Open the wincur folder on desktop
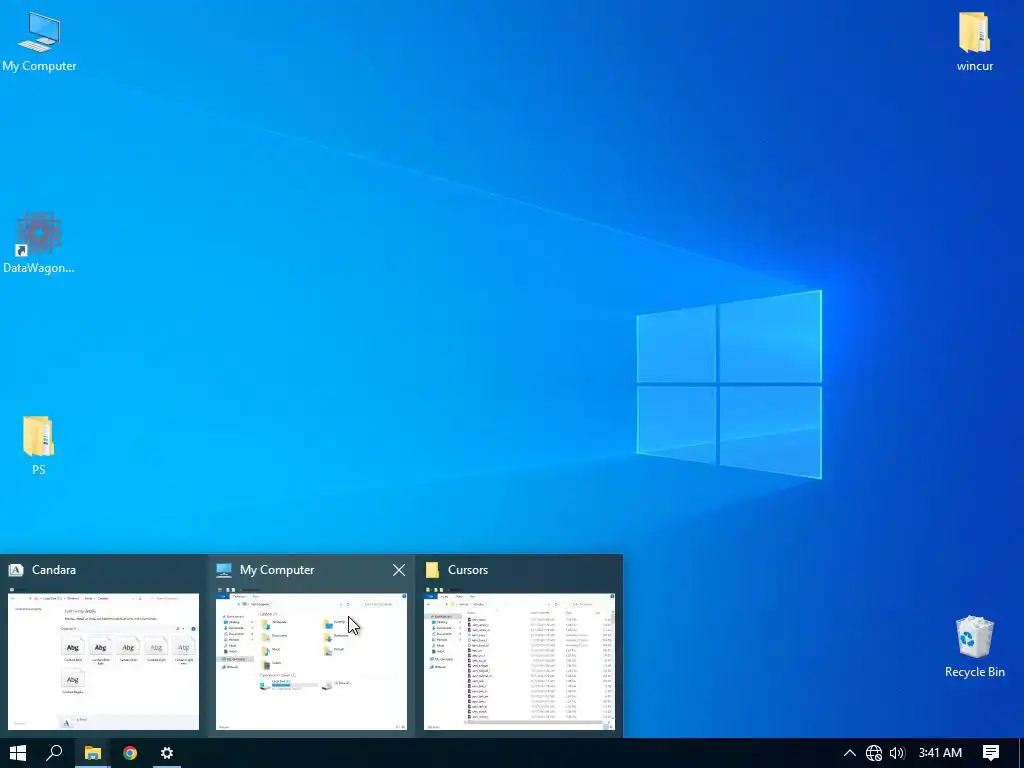The width and height of the screenshot is (1024, 768). tap(974, 42)
